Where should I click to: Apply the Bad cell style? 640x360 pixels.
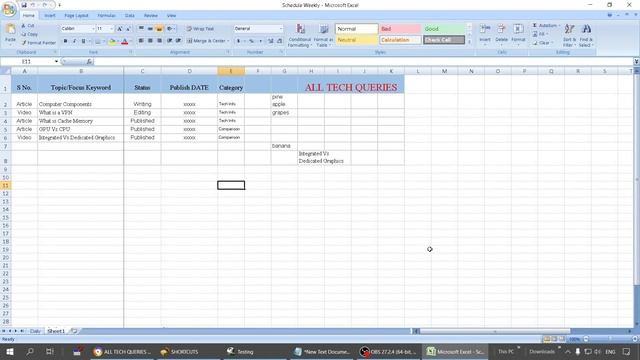pyautogui.click(x=400, y=29)
